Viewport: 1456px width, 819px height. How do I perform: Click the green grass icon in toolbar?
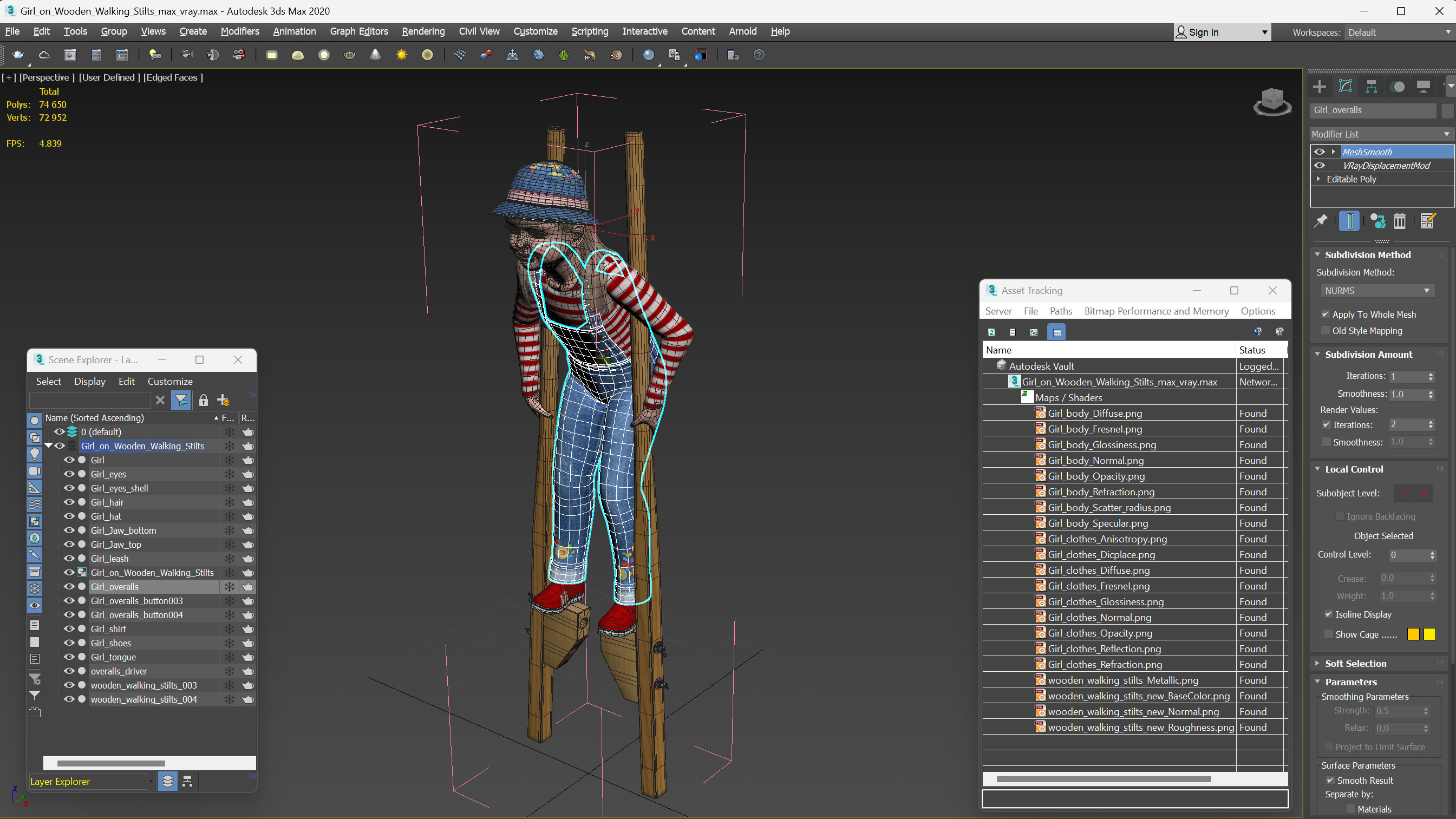[x=564, y=55]
